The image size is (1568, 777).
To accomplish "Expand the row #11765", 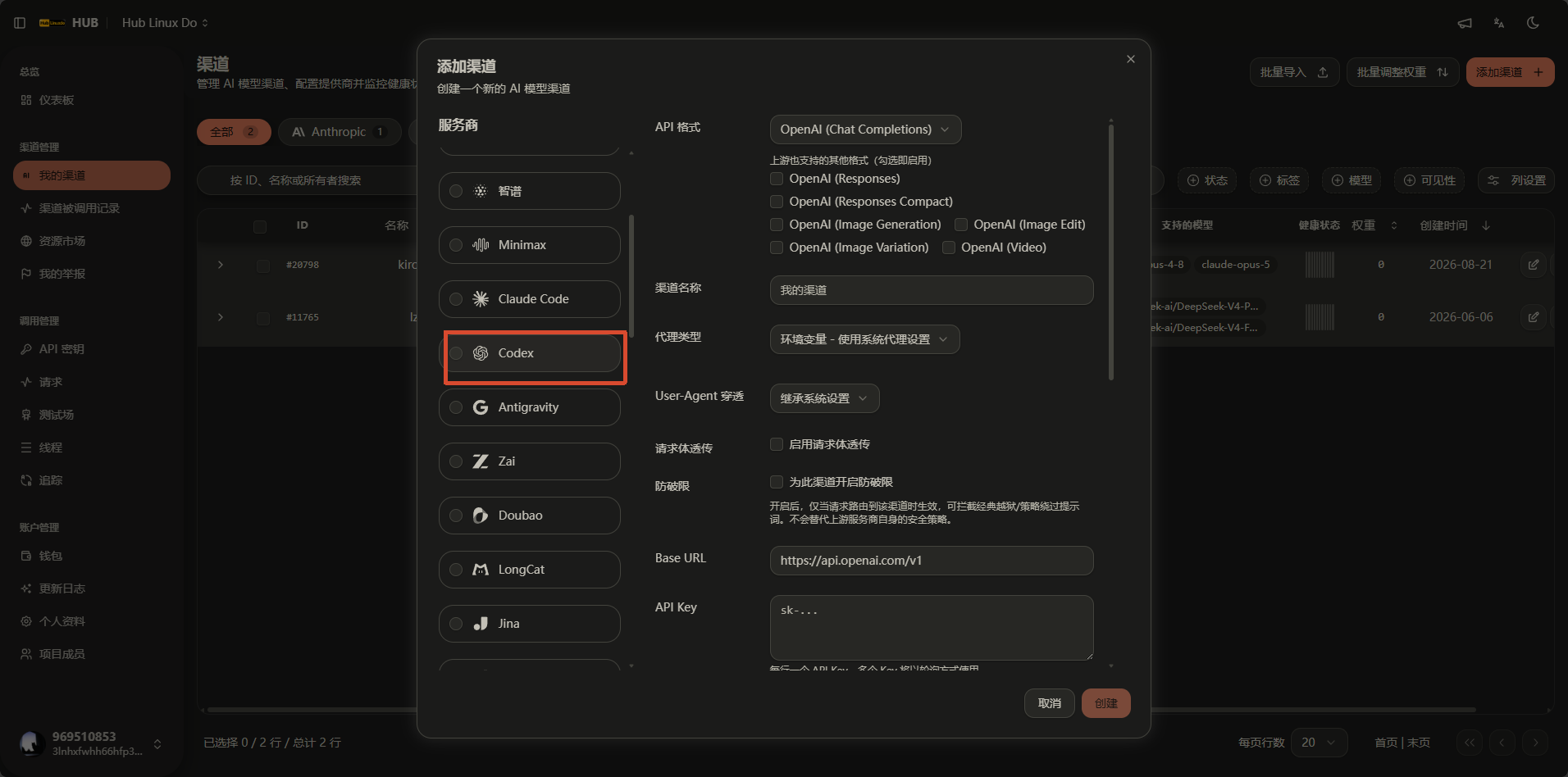I will (x=221, y=317).
